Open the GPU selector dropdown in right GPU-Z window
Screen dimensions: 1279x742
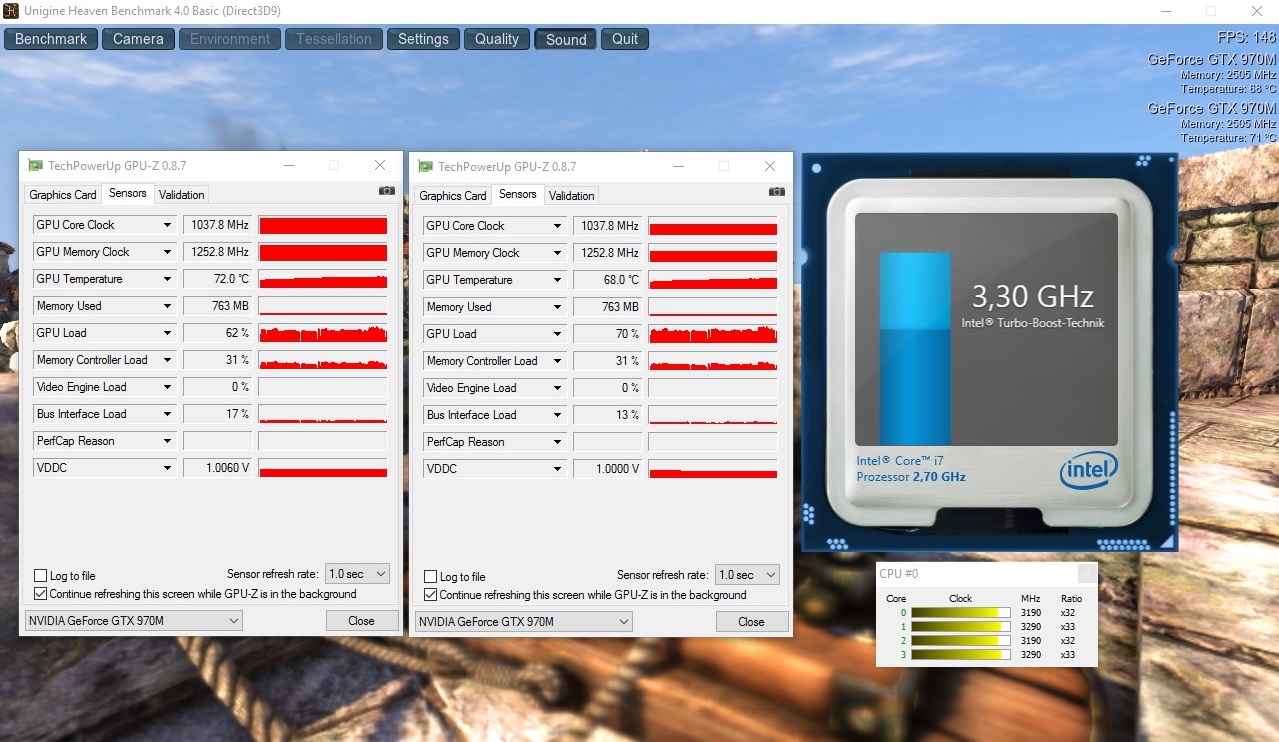(524, 622)
